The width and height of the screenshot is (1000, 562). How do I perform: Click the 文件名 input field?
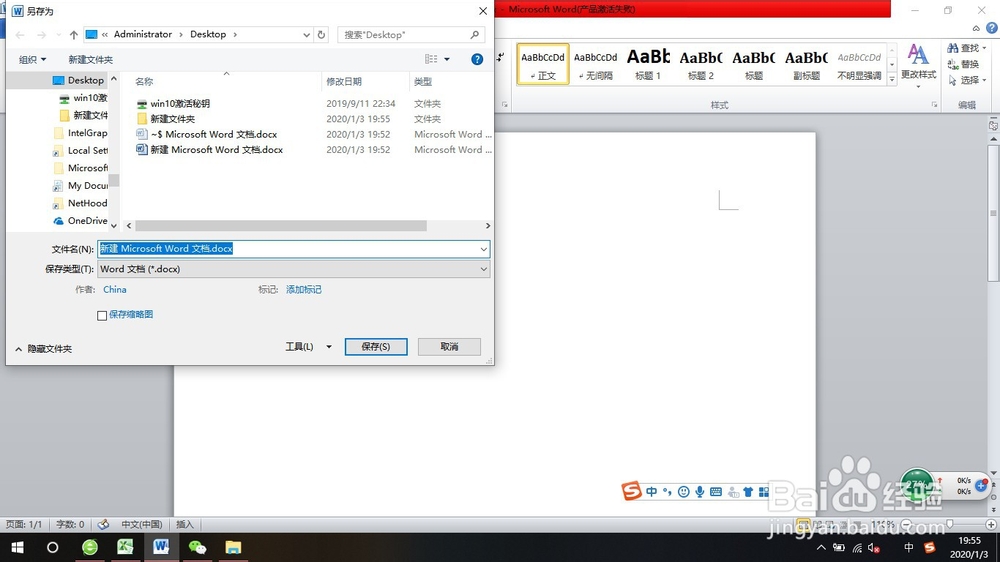[293, 249]
